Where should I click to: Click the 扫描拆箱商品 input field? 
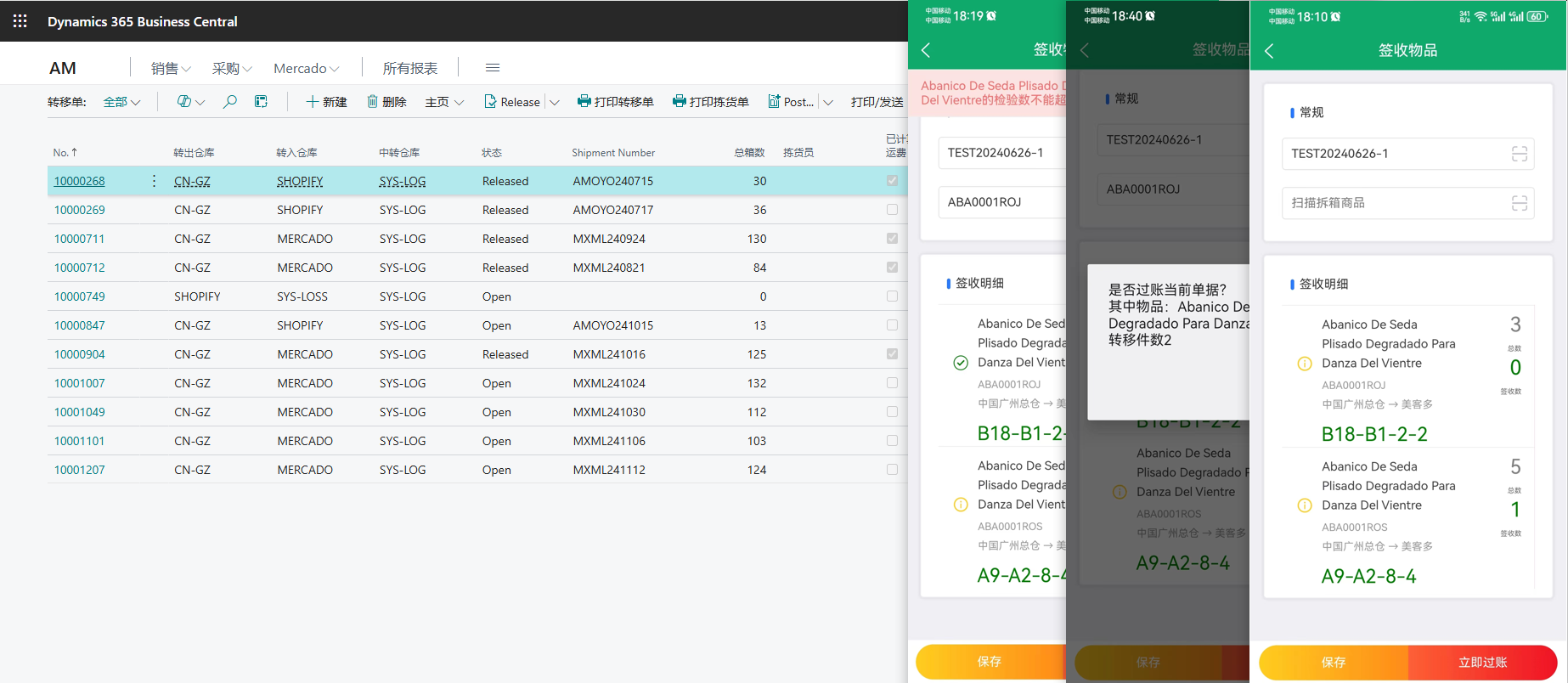pyautogui.click(x=1393, y=203)
